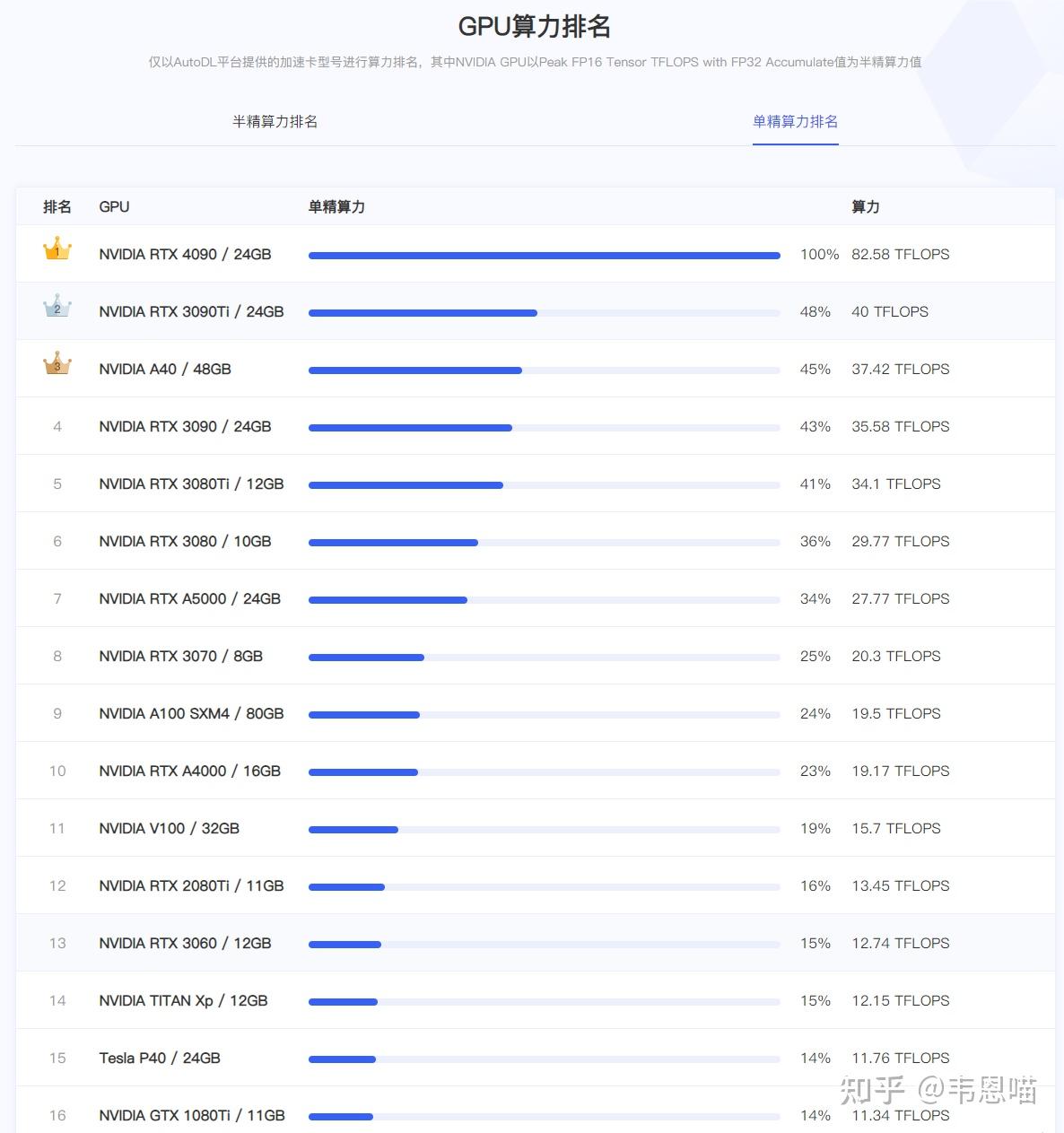The image size is (1064, 1133).
Task: Click the 排名 column header
Action: (x=57, y=207)
